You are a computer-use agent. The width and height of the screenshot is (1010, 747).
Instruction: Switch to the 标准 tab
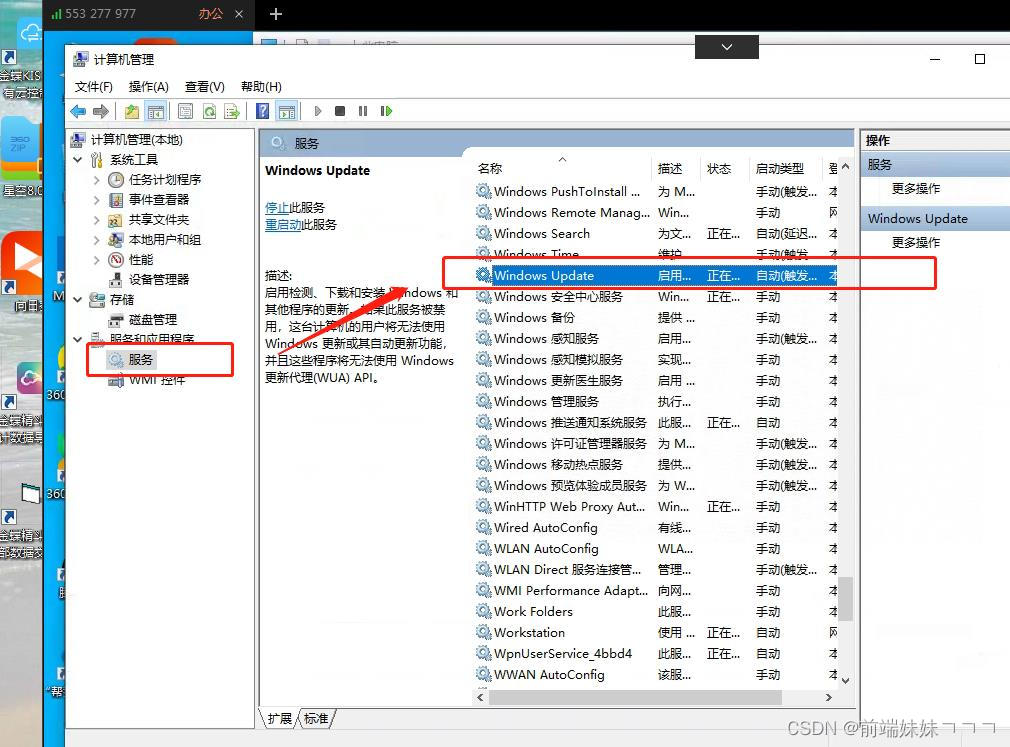[316, 719]
